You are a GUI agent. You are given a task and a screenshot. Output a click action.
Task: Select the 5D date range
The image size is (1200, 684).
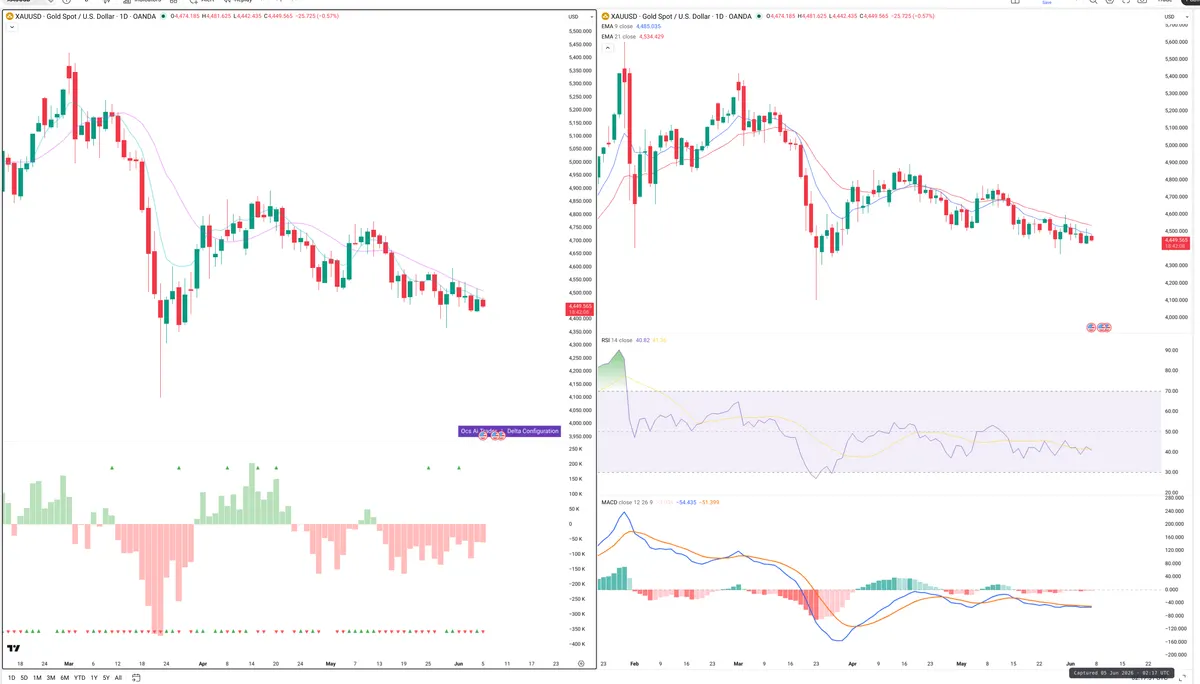click(25, 677)
